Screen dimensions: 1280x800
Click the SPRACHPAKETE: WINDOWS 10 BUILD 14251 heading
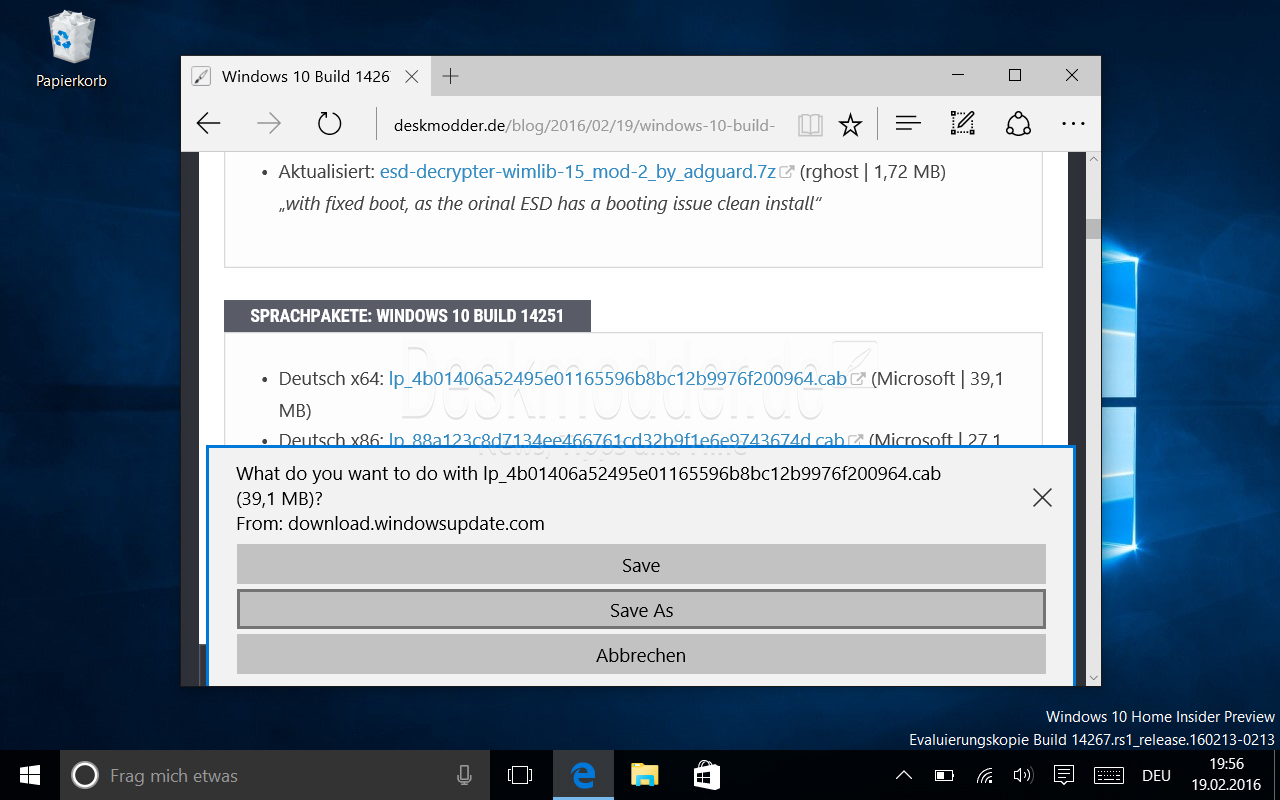tap(407, 316)
